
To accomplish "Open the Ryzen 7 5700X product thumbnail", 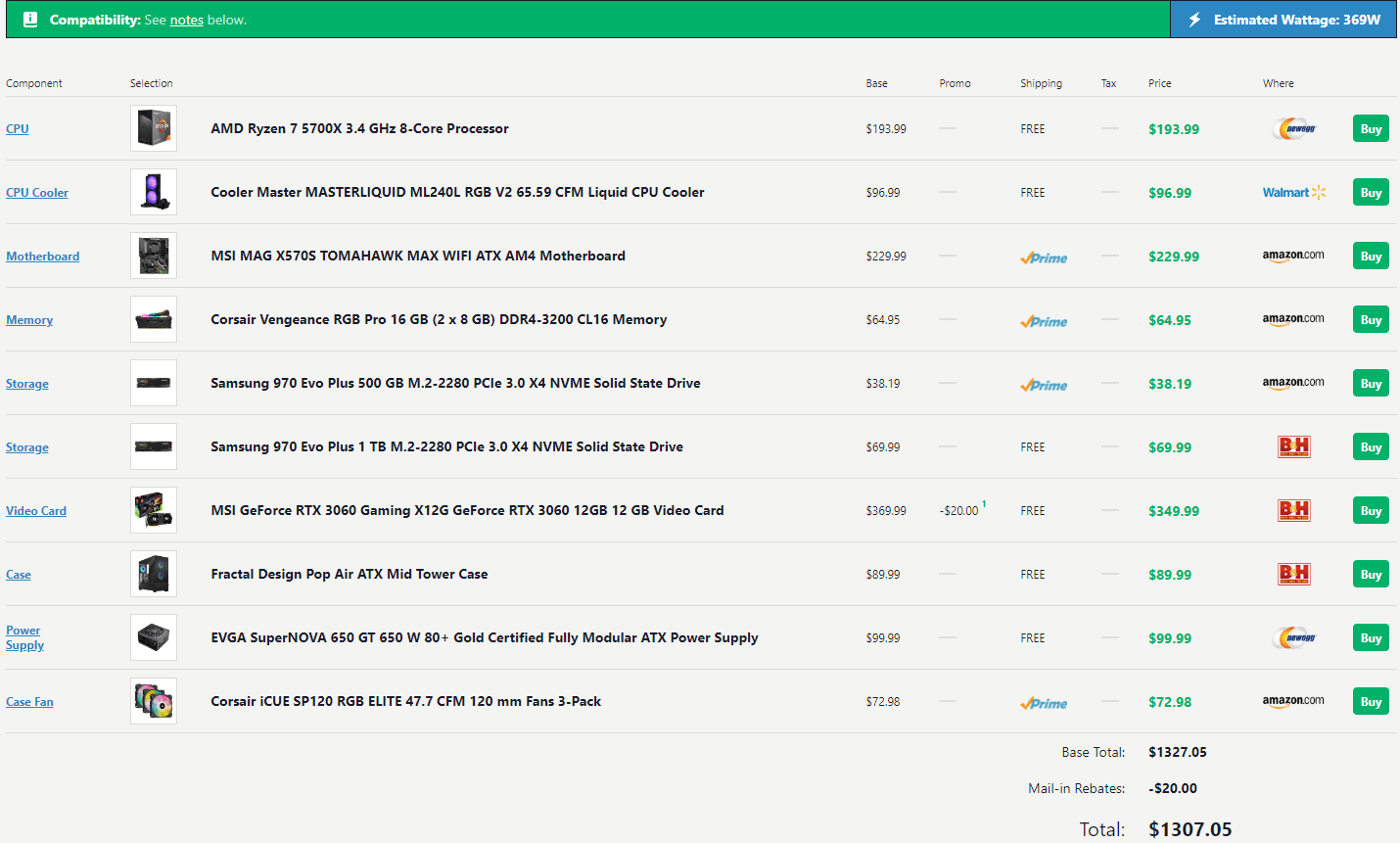I will coord(154,128).
